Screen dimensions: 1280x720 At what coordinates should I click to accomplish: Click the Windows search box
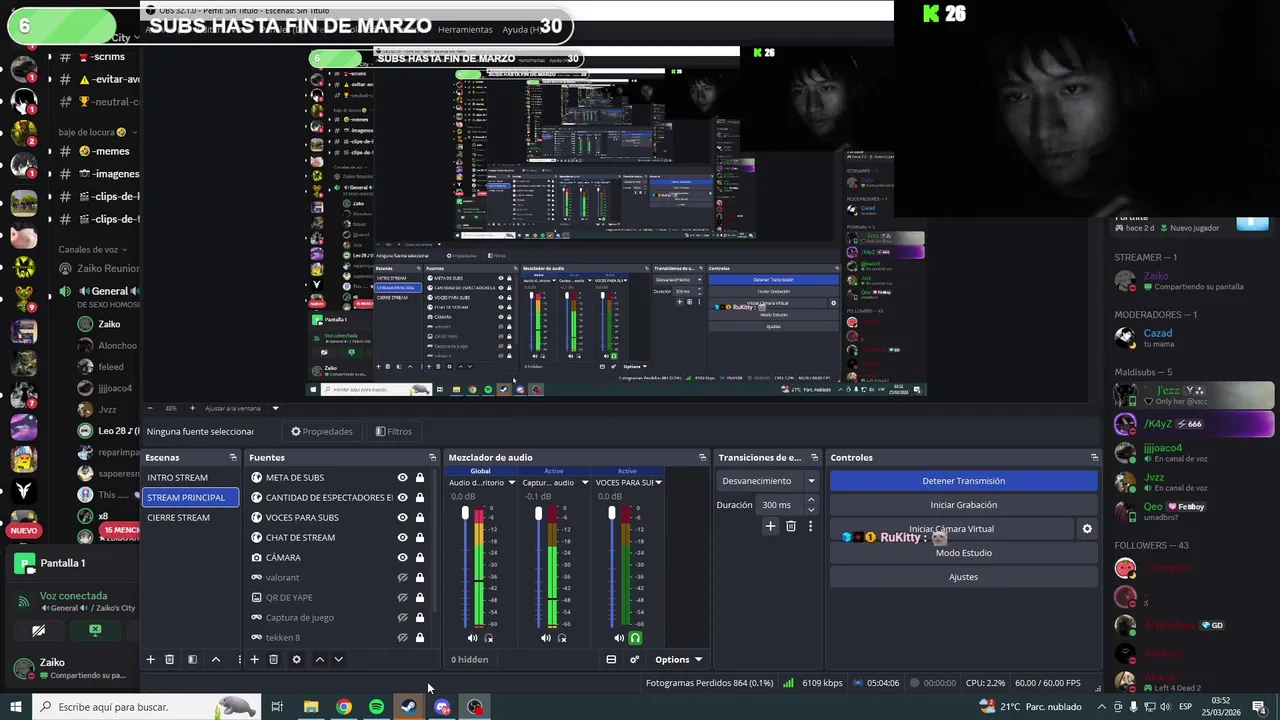click(x=145, y=707)
